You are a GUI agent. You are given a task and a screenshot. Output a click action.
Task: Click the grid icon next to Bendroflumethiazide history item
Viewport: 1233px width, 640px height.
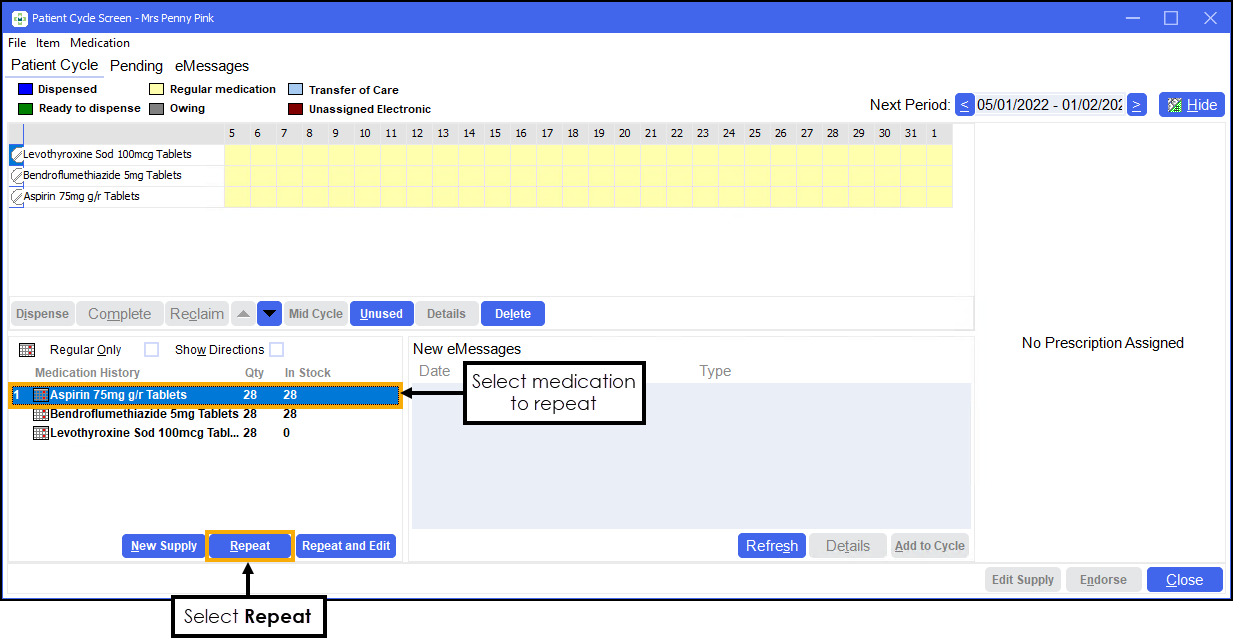(x=41, y=414)
